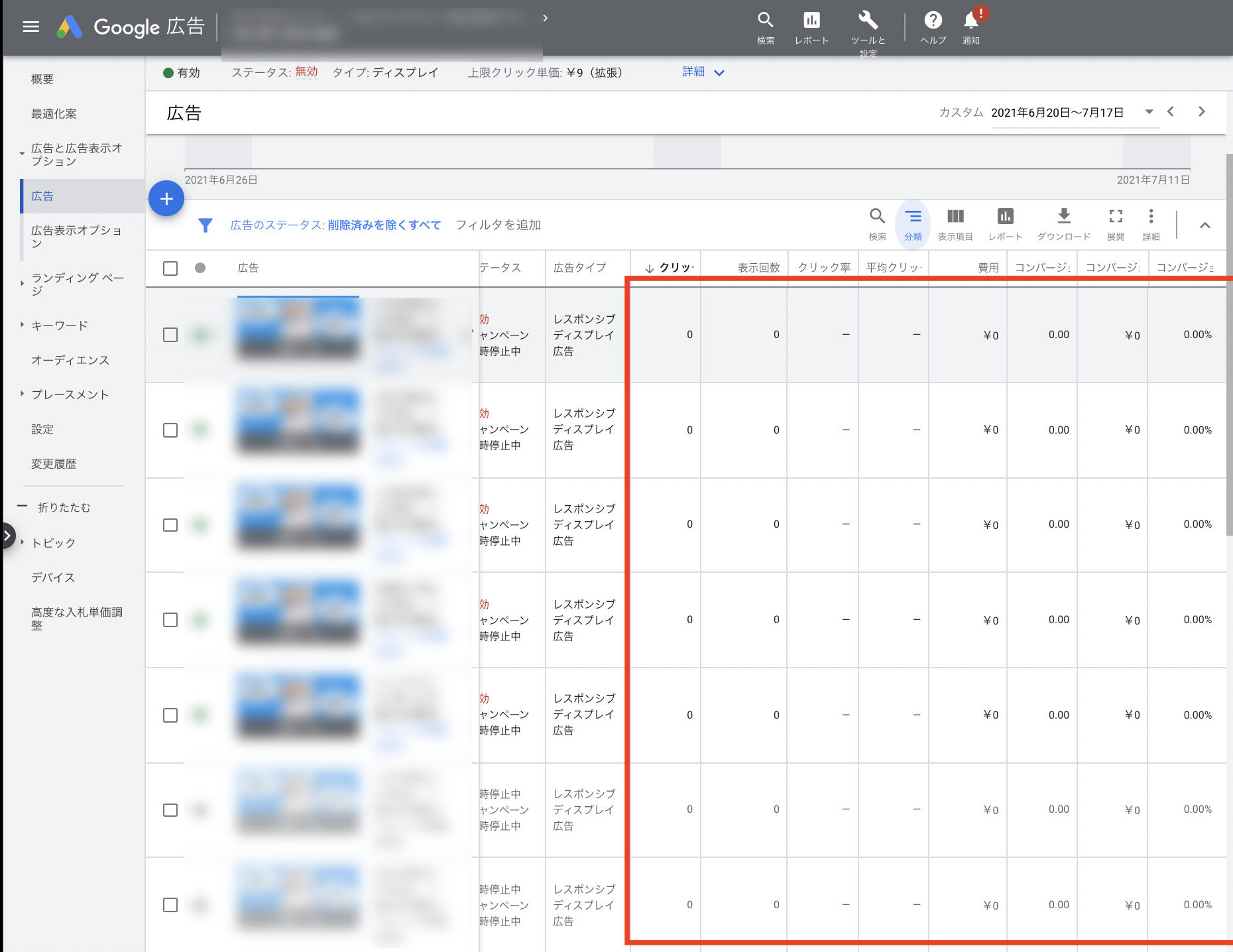Click the blue filter funnel icon
This screenshot has height=952, width=1233.
pos(206,225)
